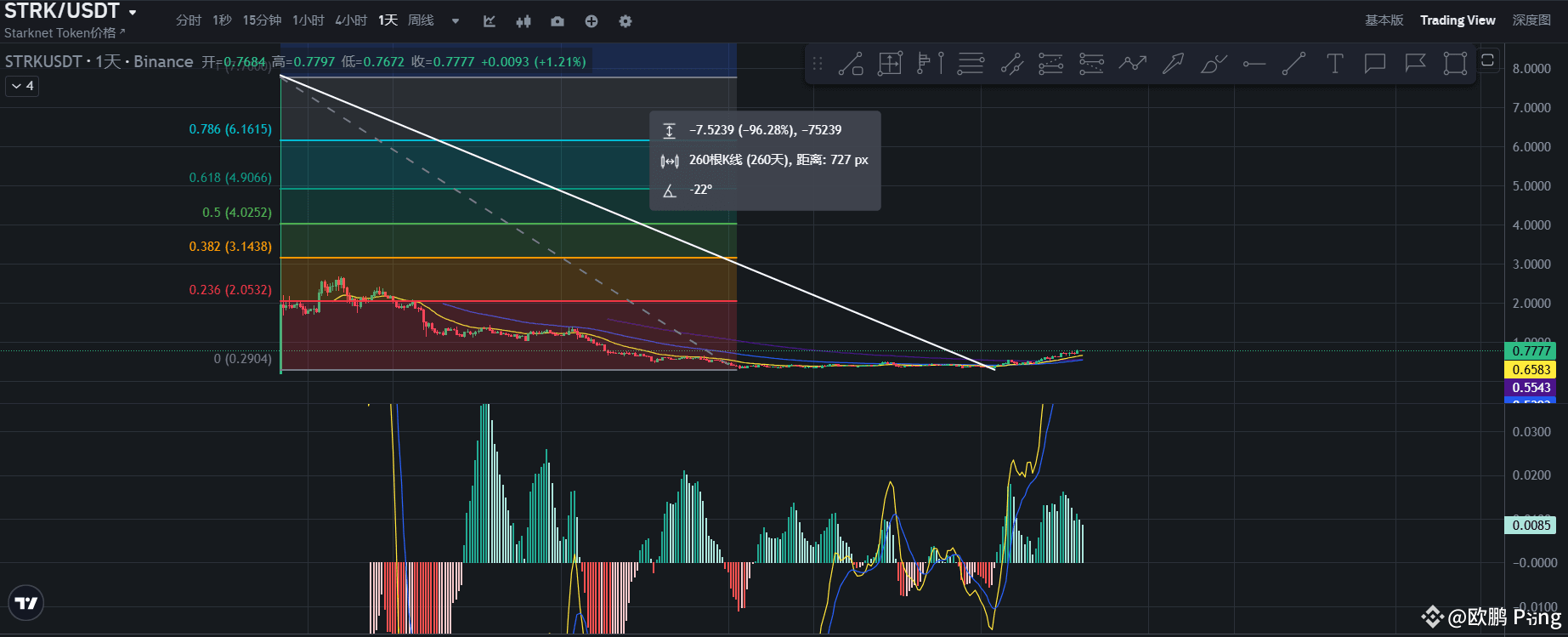The image size is (1568, 637).
Task: Grab the drawing toolbar drag handle dots
Action: 818,64
